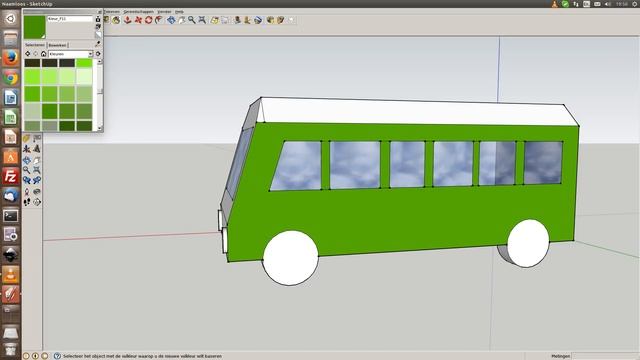Select the Push/Pull tool

(128, 20)
